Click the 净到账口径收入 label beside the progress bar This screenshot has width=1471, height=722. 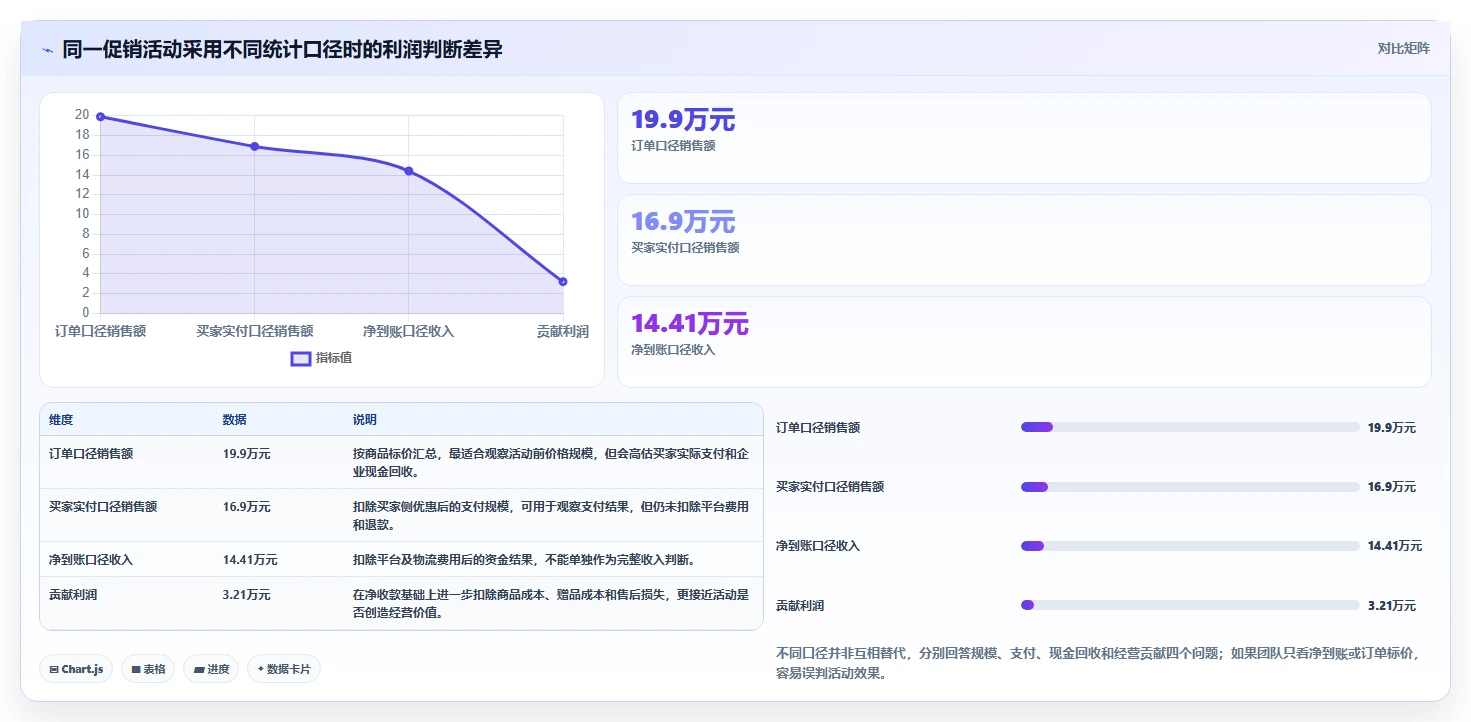tap(818, 546)
